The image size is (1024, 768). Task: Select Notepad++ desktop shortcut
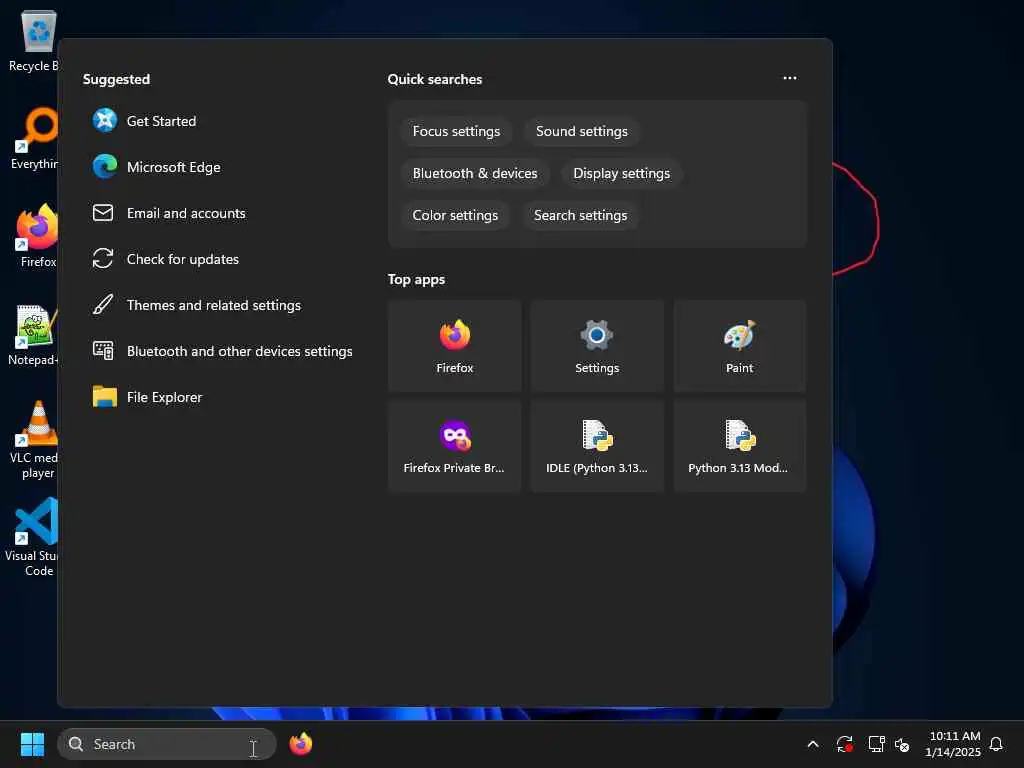[33, 335]
